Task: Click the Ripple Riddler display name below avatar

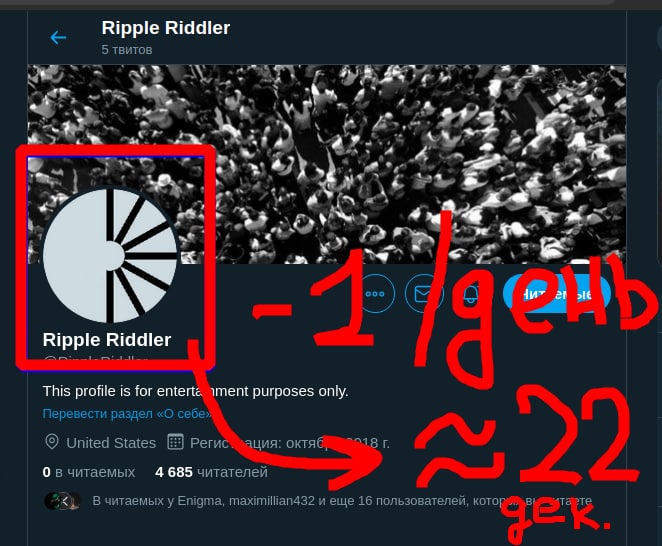Action: [x=107, y=340]
